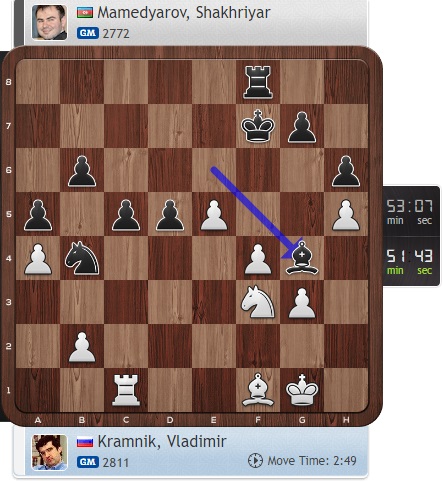The width and height of the screenshot is (442, 482).
Task: Click the black rook on f8
Action: coord(258,82)
